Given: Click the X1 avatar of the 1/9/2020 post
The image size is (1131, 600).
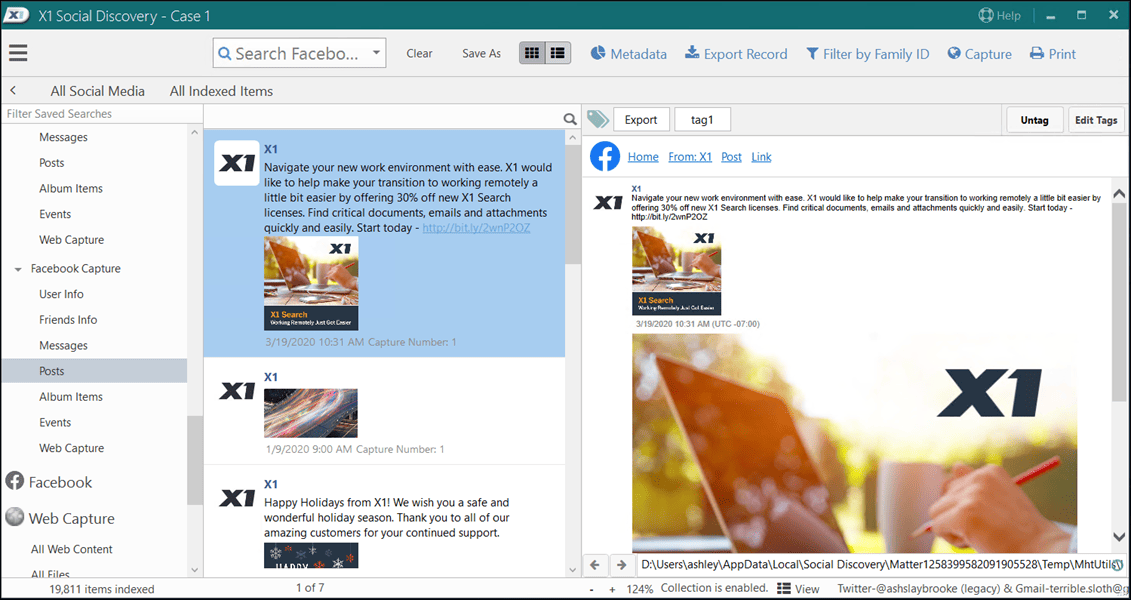Looking at the screenshot, I should 237,391.
